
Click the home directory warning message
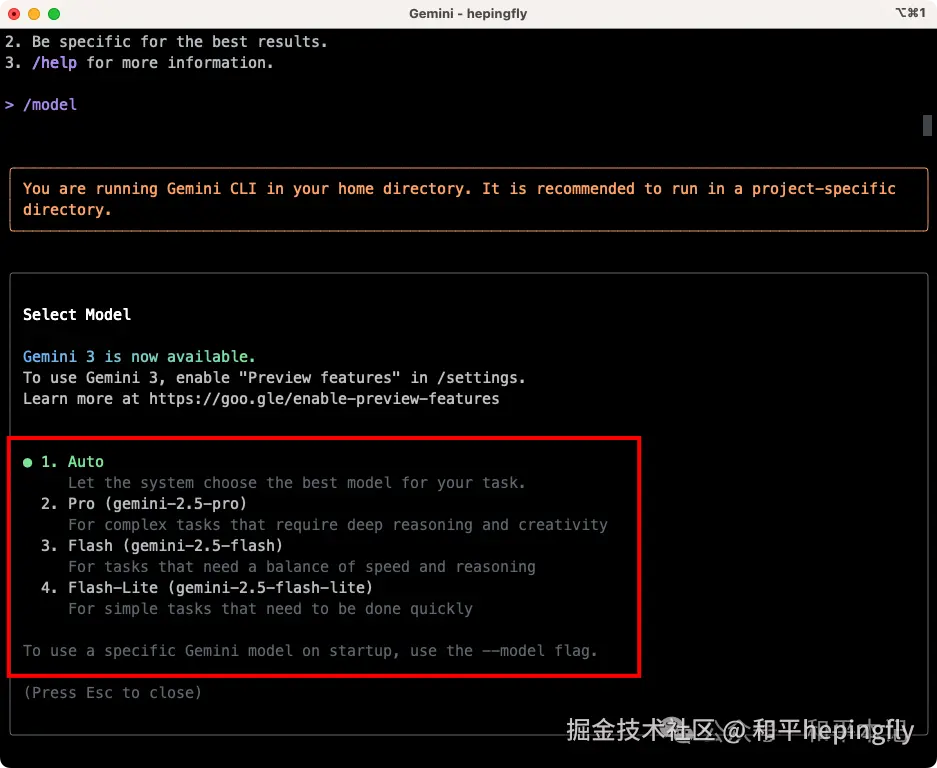pos(468,199)
